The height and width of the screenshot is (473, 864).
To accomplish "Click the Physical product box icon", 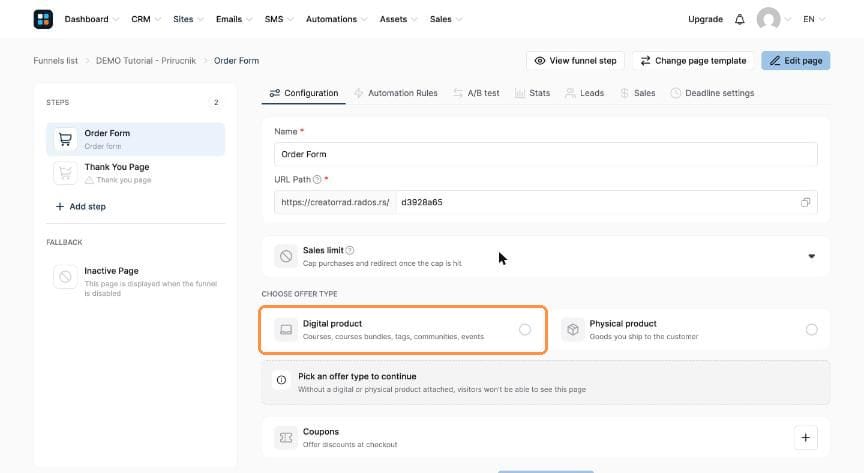I will [x=573, y=330].
